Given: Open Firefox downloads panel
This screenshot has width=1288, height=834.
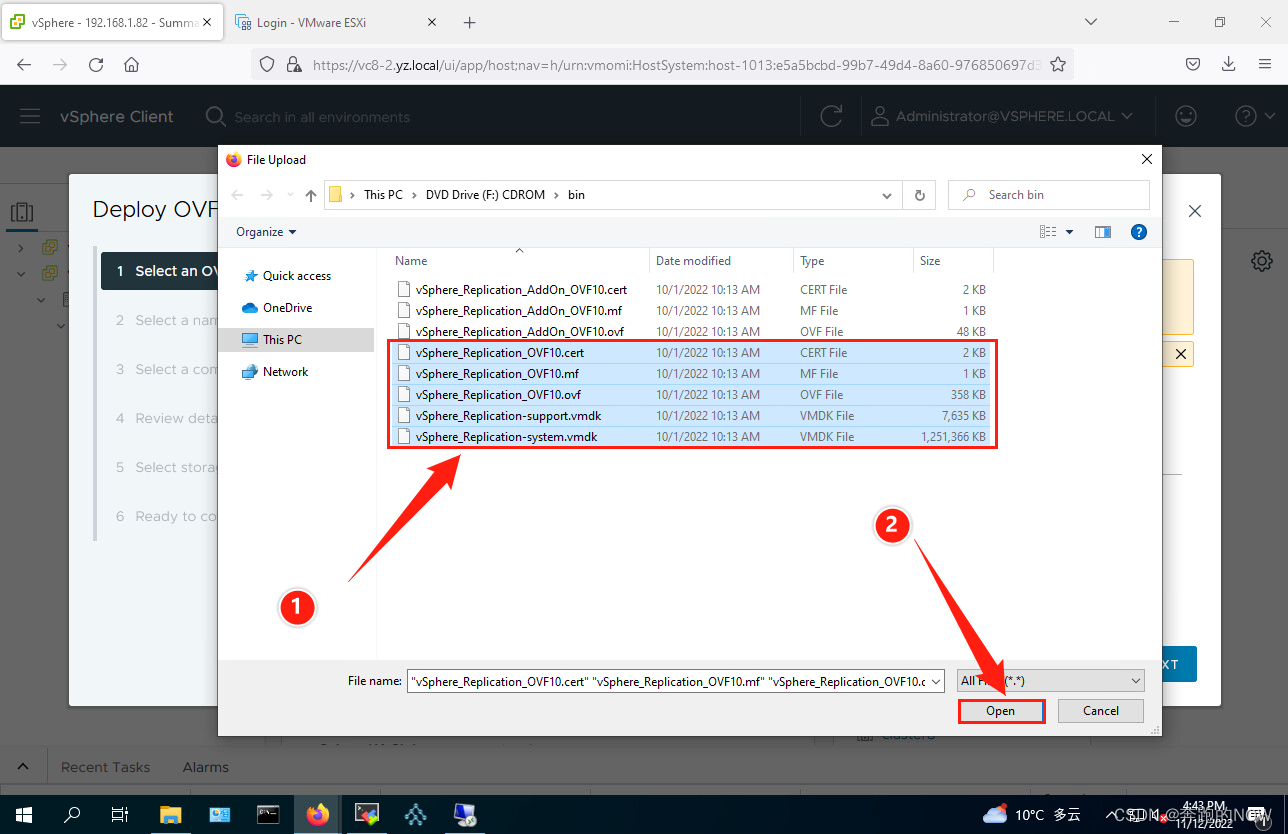Looking at the screenshot, I should tap(1229, 64).
